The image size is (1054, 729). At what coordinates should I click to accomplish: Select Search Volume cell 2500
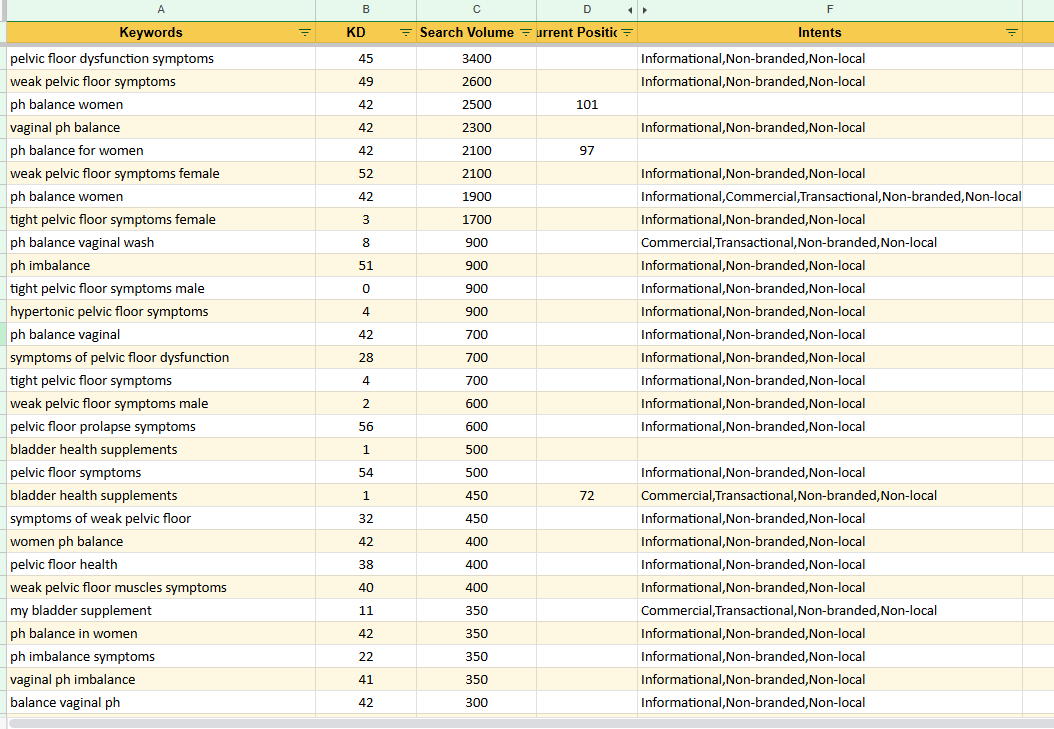[476, 105]
